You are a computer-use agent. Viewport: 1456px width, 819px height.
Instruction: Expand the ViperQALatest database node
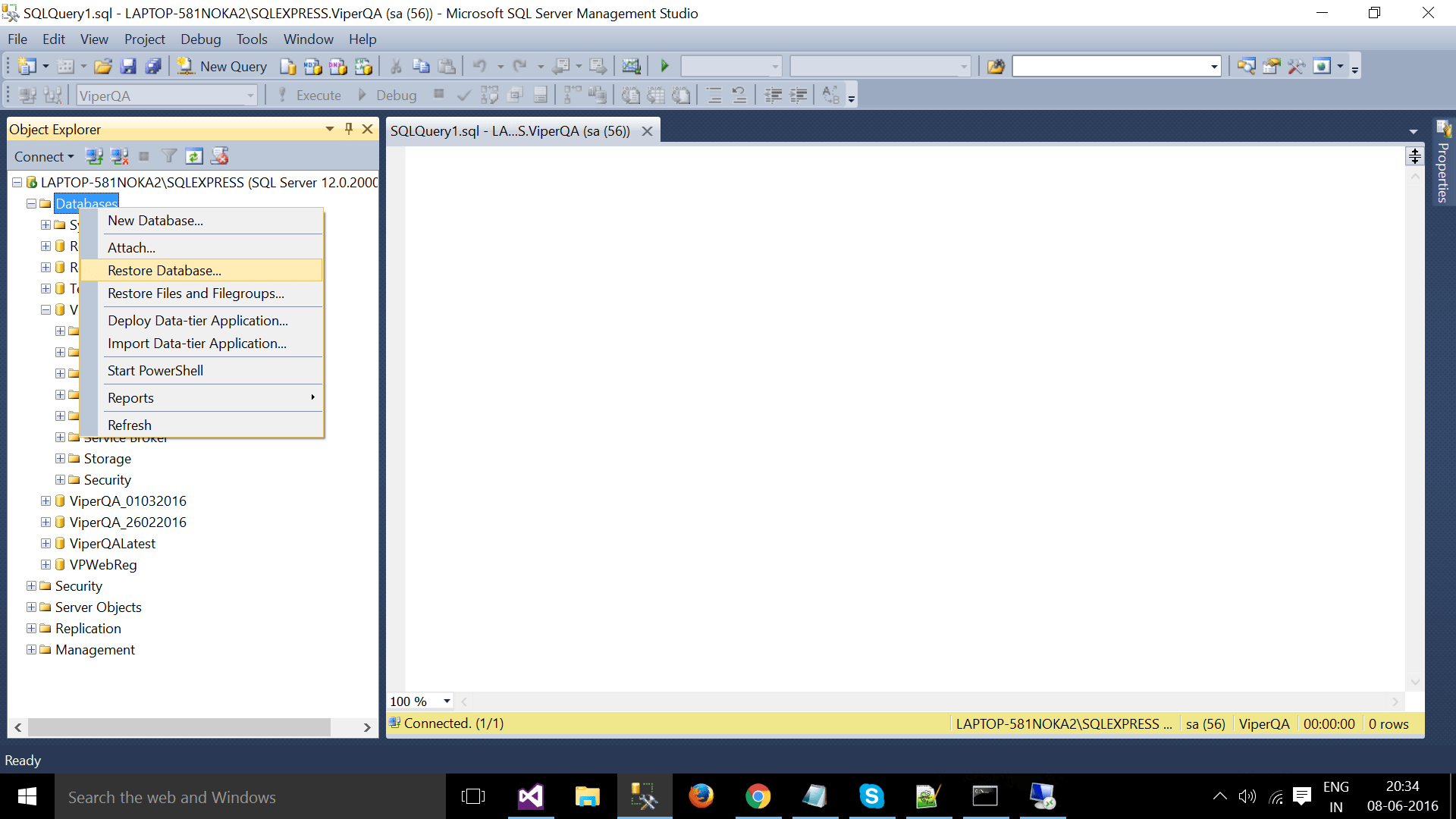[x=45, y=544]
